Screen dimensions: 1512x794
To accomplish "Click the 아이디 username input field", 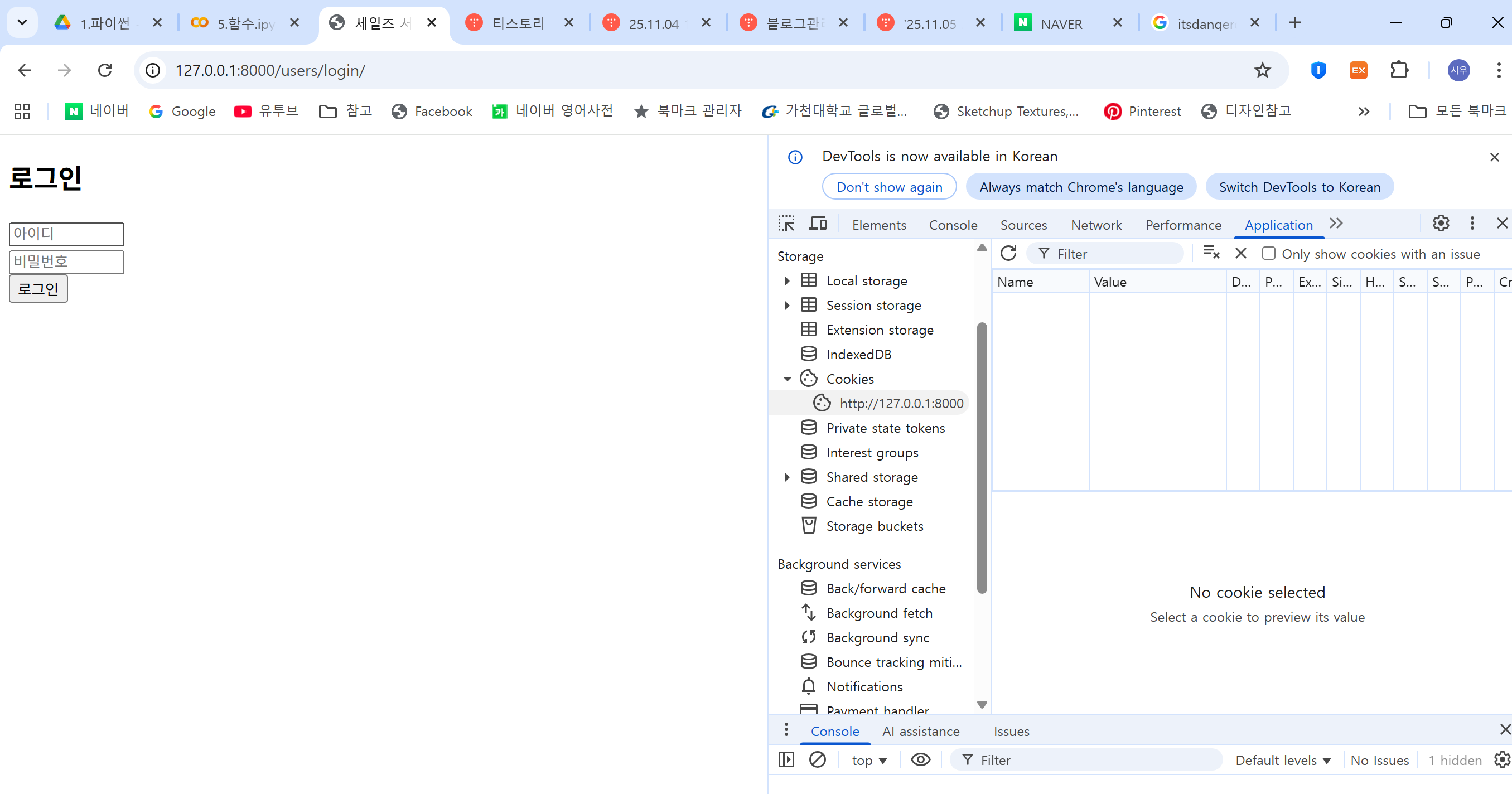I will tap(66, 234).
